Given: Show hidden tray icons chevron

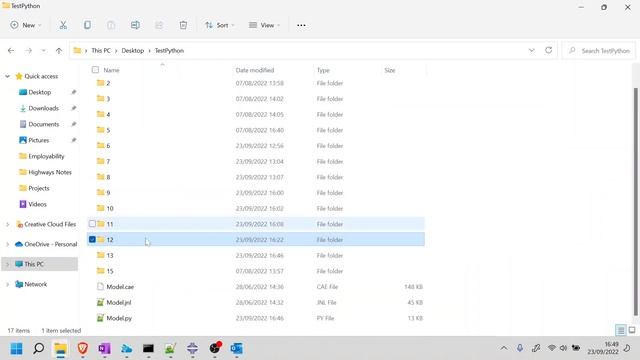Looking at the screenshot, I should [x=504, y=348].
